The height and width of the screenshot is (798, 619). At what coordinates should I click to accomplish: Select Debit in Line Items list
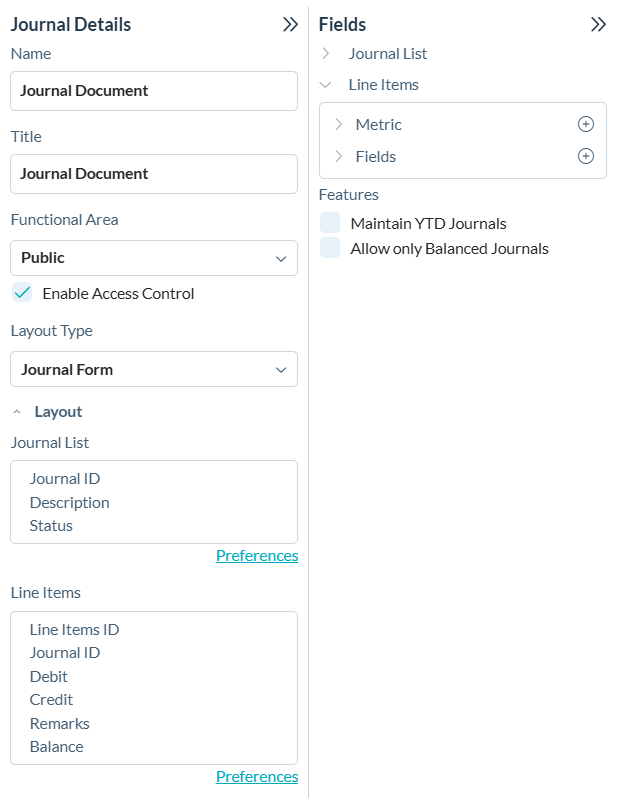pos(49,676)
